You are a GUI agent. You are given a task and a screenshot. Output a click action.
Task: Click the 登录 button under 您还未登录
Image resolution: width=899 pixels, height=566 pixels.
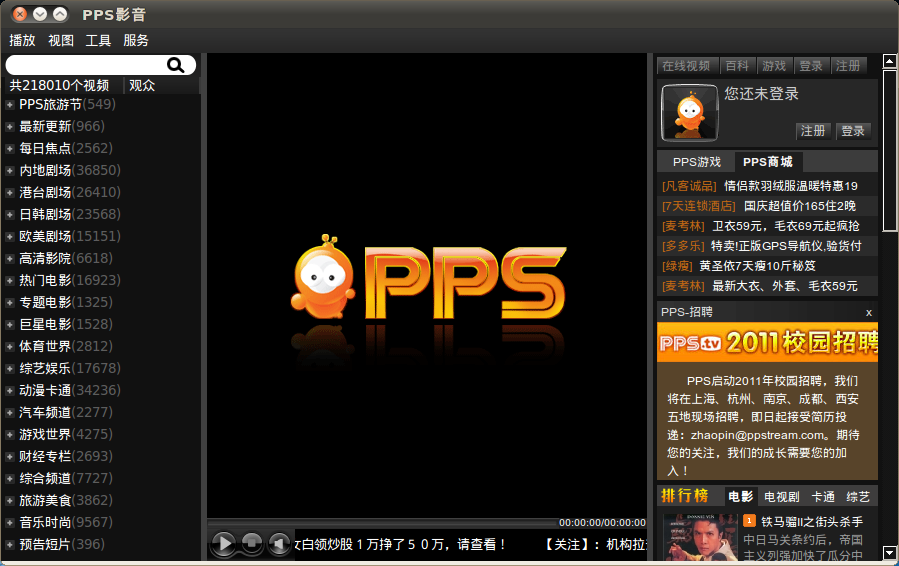pos(853,131)
